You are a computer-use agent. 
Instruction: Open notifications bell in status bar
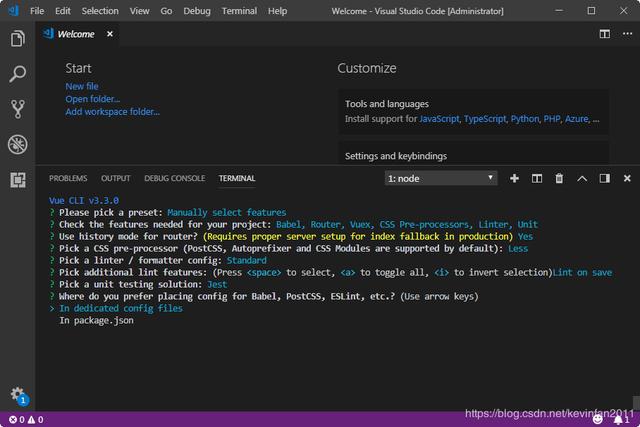point(622,420)
